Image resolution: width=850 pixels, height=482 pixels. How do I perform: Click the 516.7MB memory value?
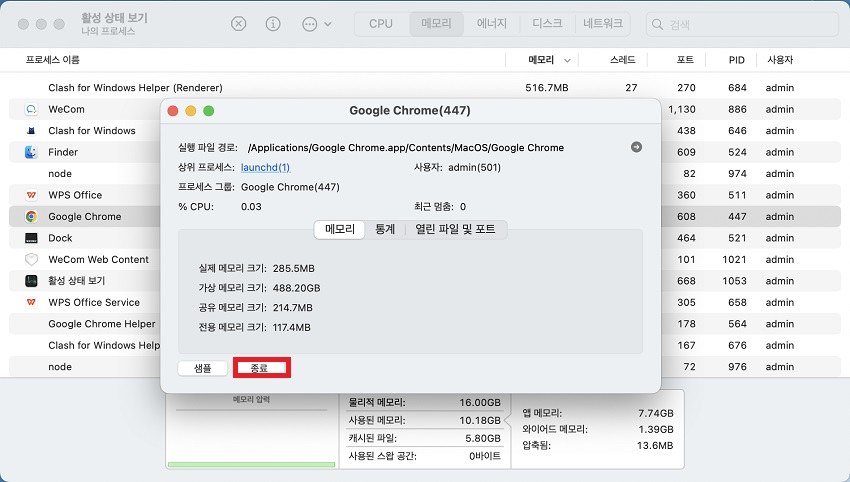[547, 88]
